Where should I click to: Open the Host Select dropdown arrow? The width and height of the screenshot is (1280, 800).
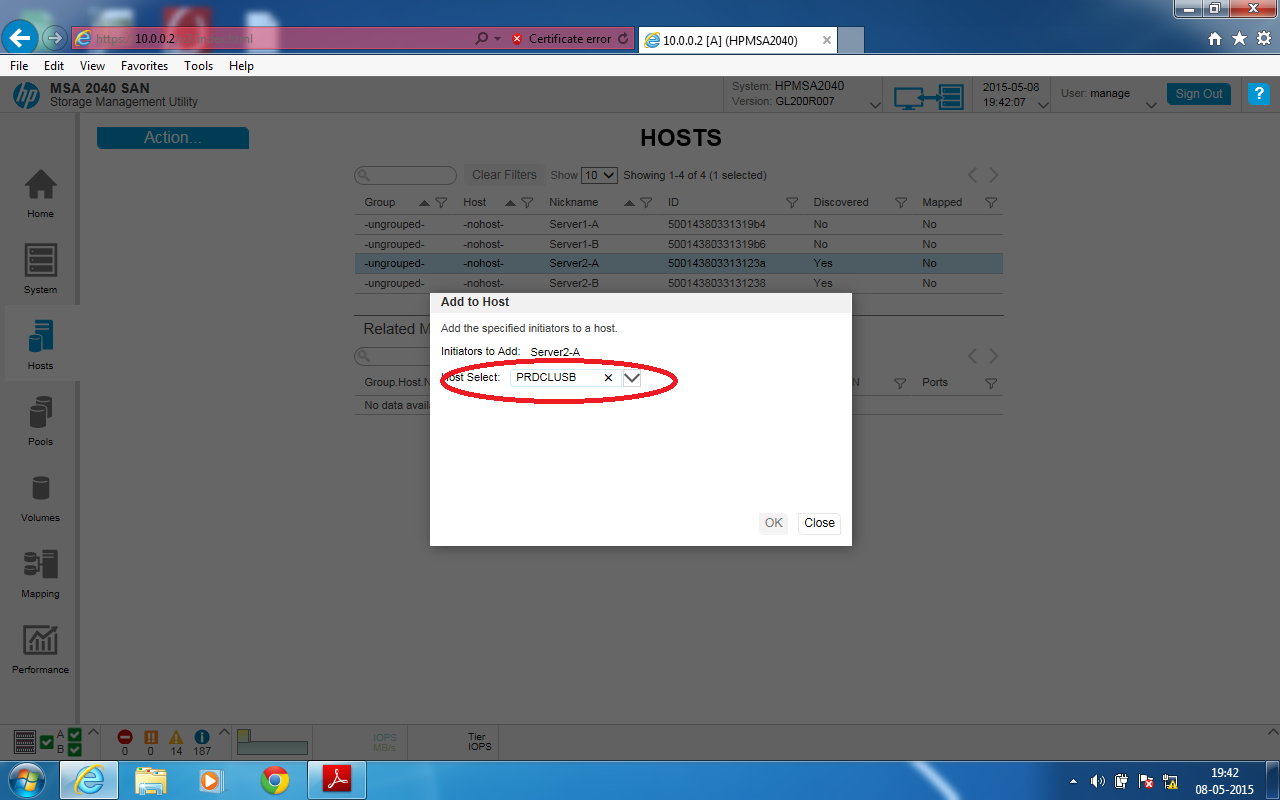pyautogui.click(x=631, y=377)
